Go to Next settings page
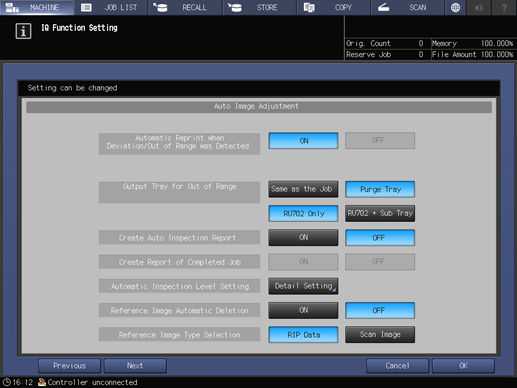Image resolution: width=517 pixels, height=388 pixels. coord(135,366)
